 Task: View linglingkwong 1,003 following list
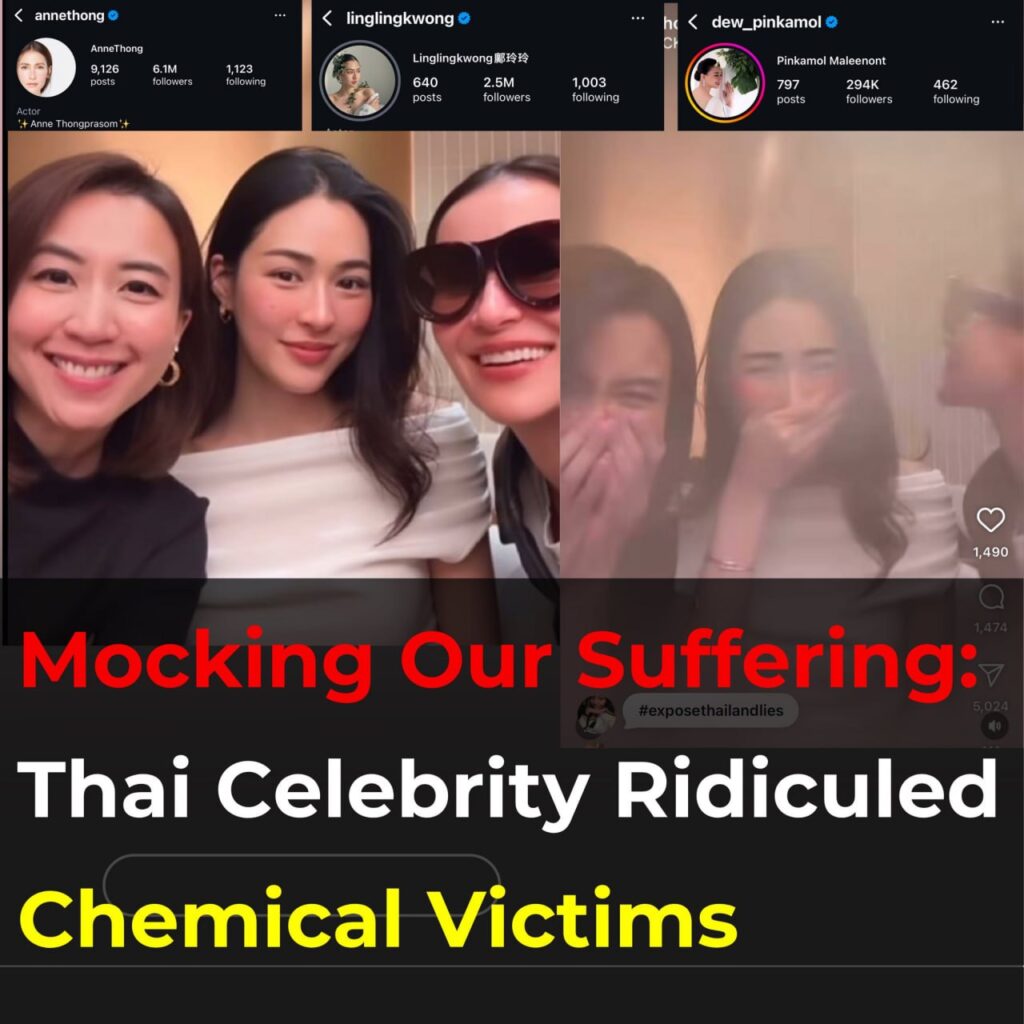pos(595,89)
